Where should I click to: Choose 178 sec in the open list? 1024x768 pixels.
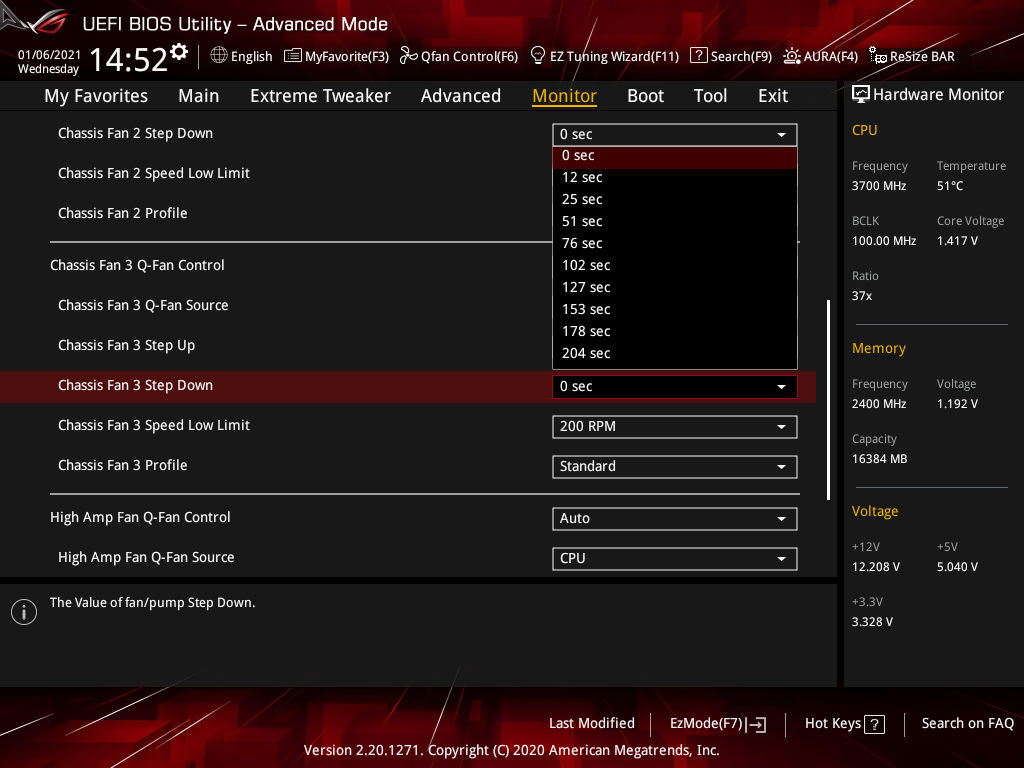pos(675,332)
